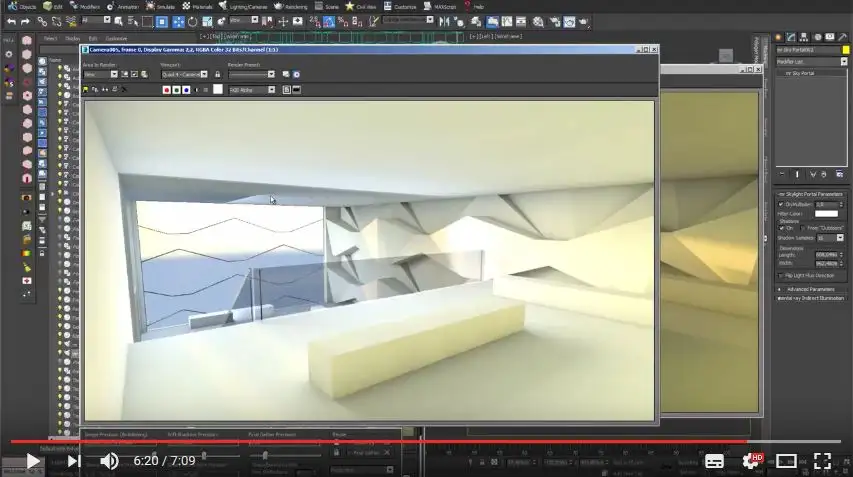Open the Area to Render dropdown
Screen dimensions: 853x477
pyautogui.click(x=100, y=75)
